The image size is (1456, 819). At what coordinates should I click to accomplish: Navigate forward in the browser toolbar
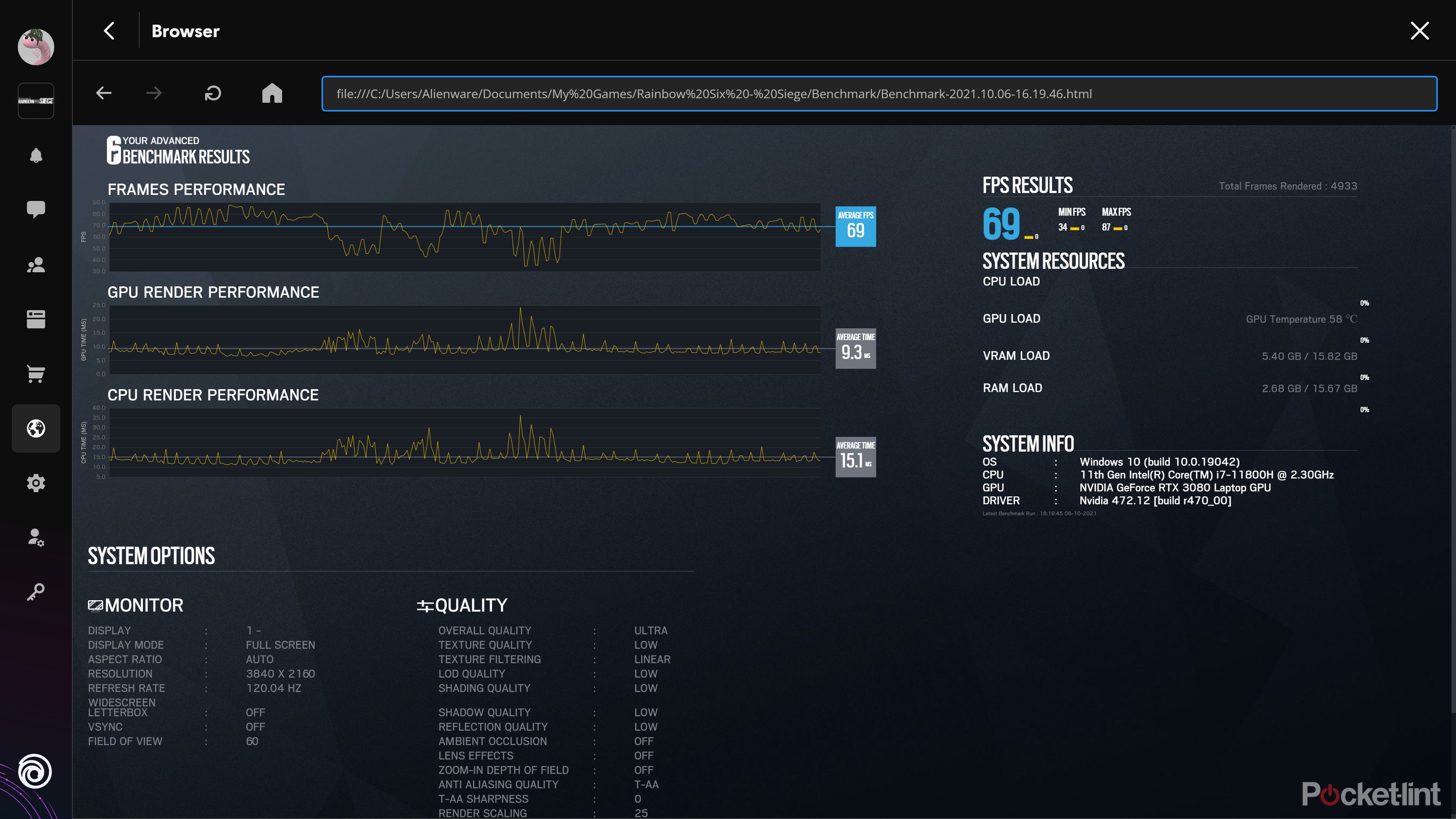coord(154,93)
